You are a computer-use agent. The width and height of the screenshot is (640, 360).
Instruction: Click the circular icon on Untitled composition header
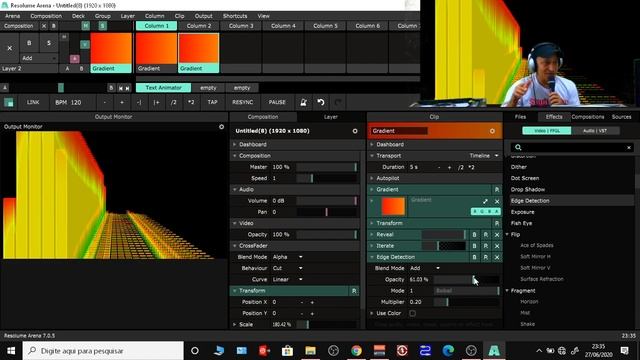pyautogui.click(x=355, y=131)
